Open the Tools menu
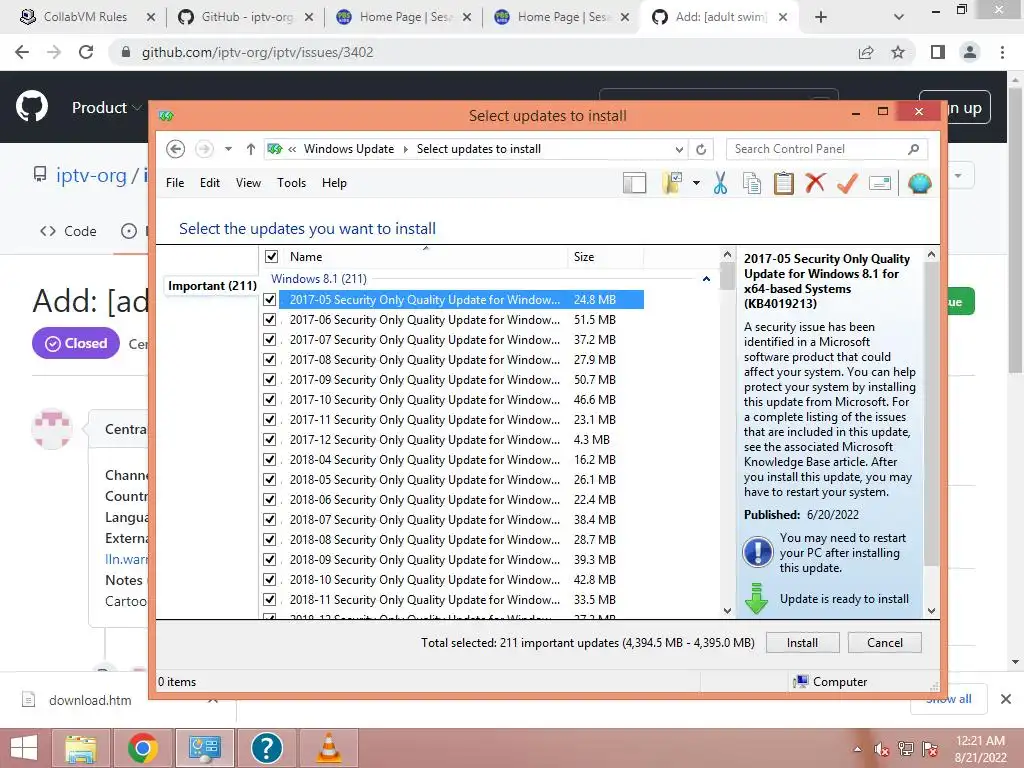Image resolution: width=1024 pixels, height=768 pixels. point(291,183)
